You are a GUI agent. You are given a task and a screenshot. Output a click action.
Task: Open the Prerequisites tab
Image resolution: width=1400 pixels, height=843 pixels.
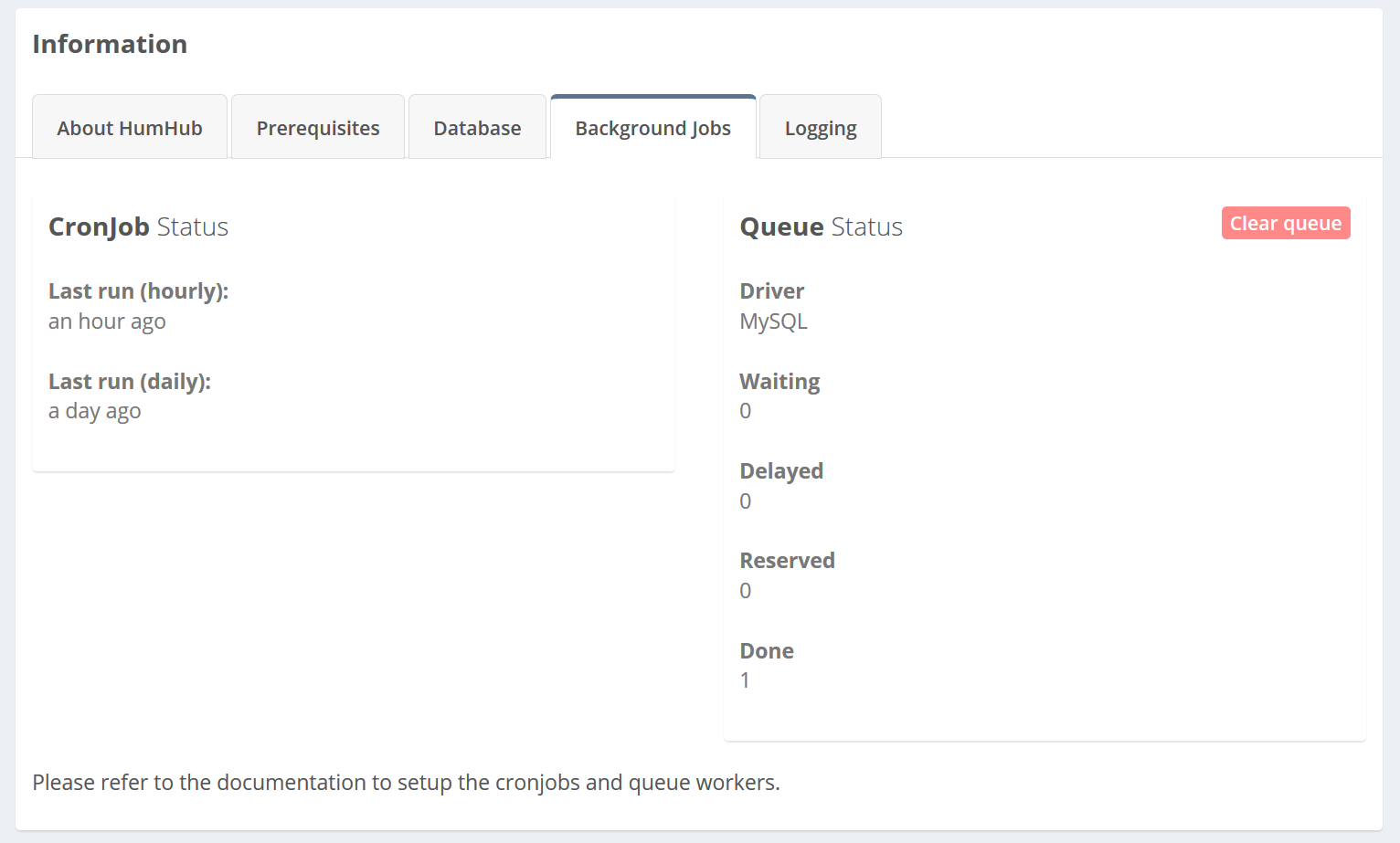[317, 127]
